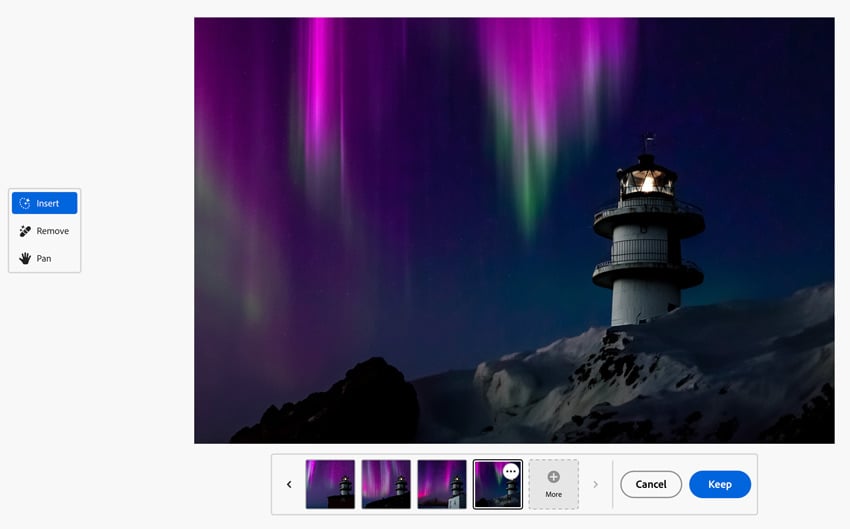The width and height of the screenshot is (850, 529).
Task: Go to next variations with right chevron
Action: tap(595, 484)
